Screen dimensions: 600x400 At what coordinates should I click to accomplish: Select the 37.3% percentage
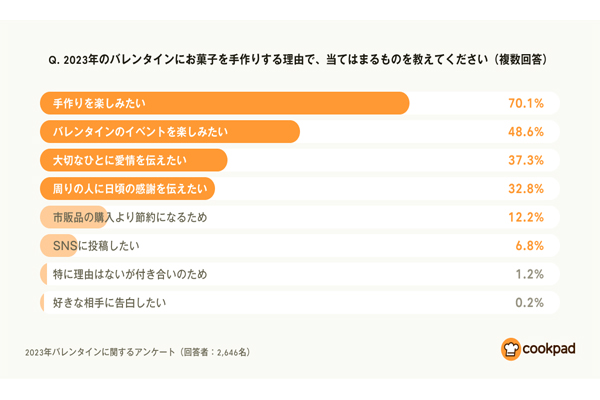tap(524, 160)
